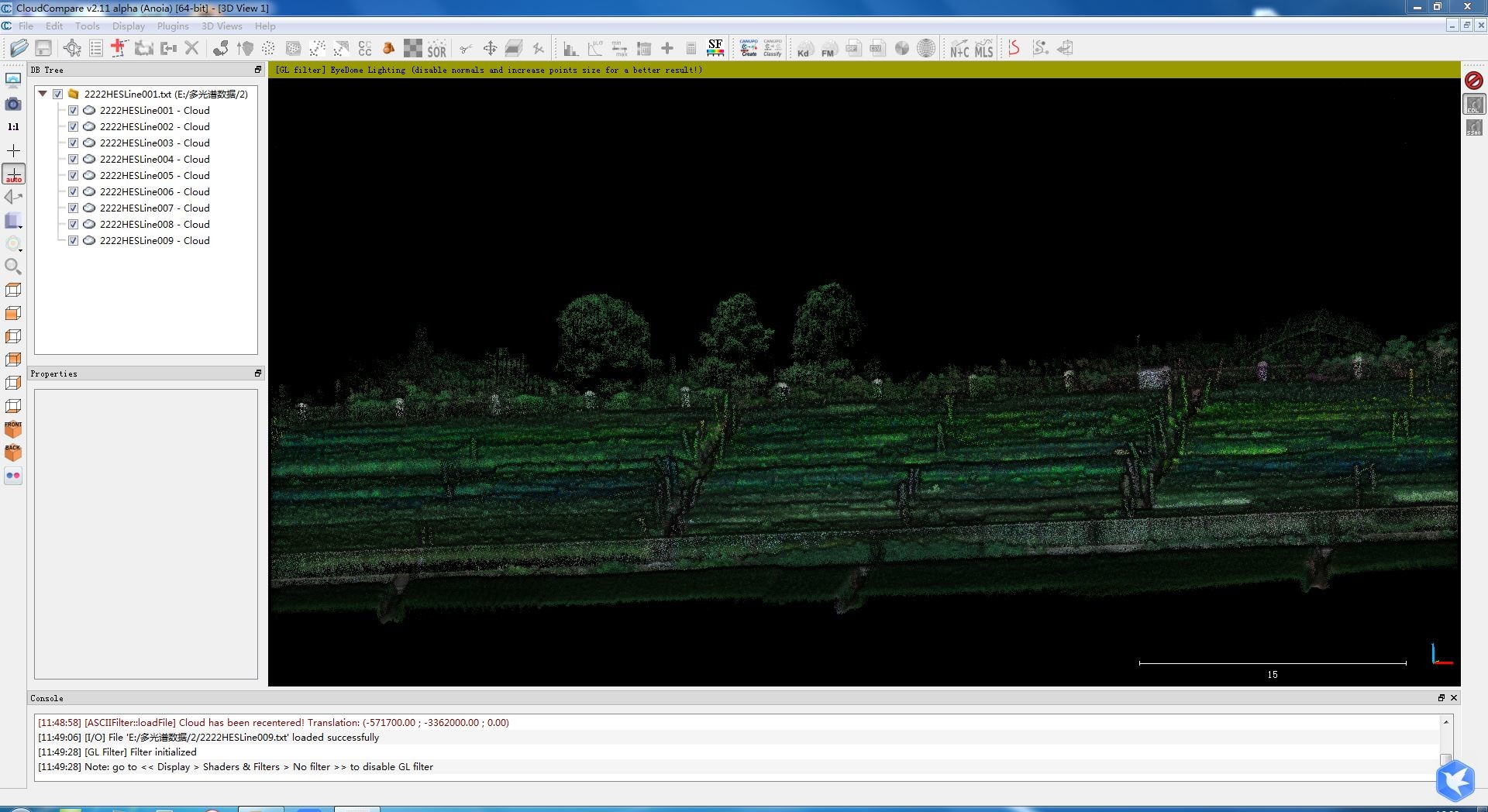
Task: Uncheck 2222HESLine009 - Cloud checkbox
Action: click(x=73, y=240)
